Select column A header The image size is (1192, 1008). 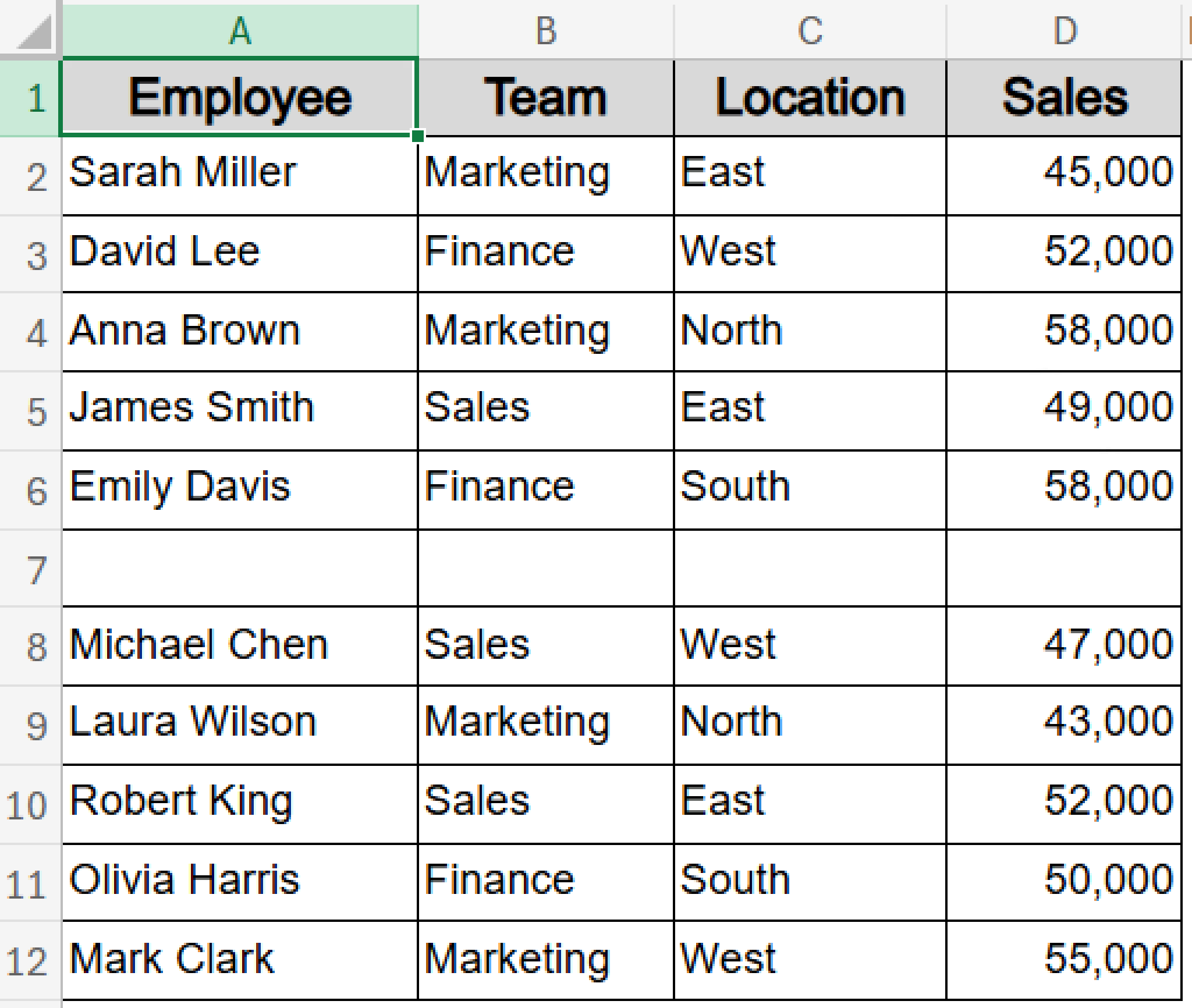[x=240, y=30]
